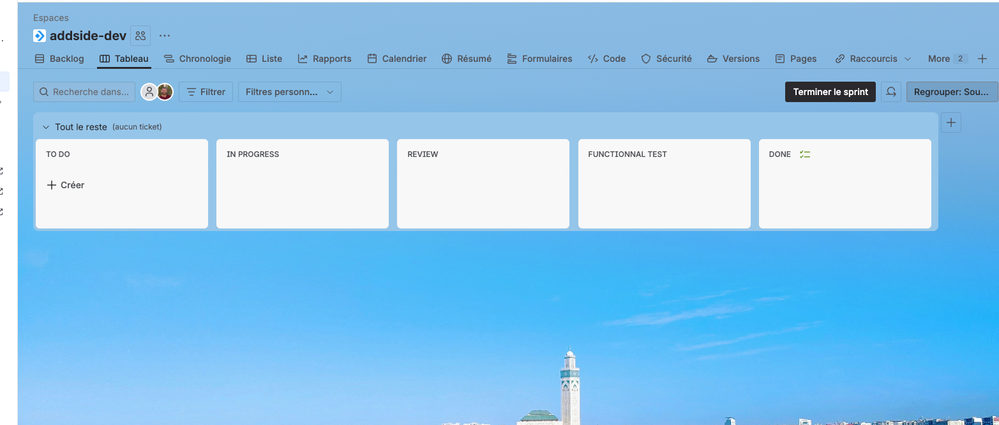
Task: Open the Filtrer button
Action: (x=206, y=92)
